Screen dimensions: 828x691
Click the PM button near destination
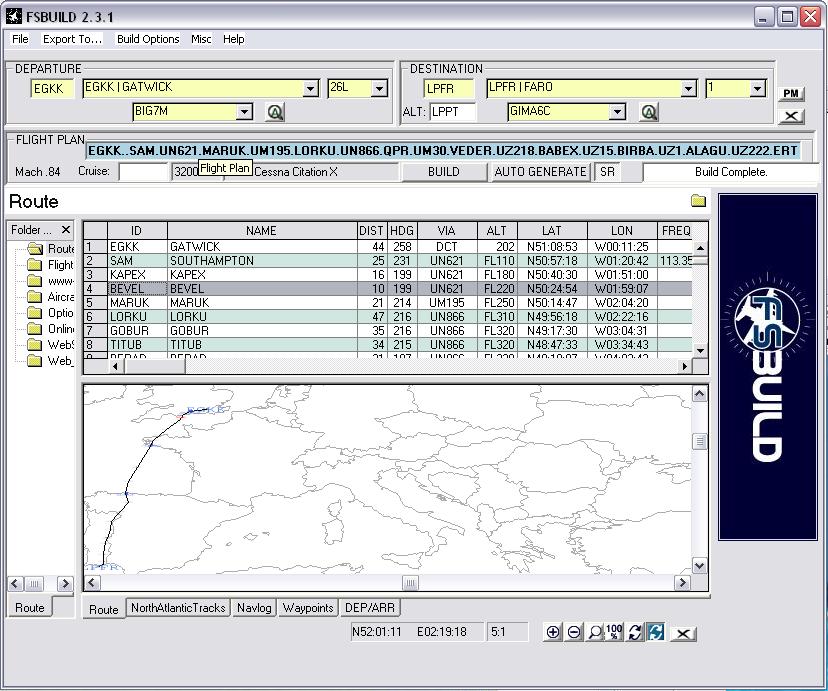click(791, 93)
